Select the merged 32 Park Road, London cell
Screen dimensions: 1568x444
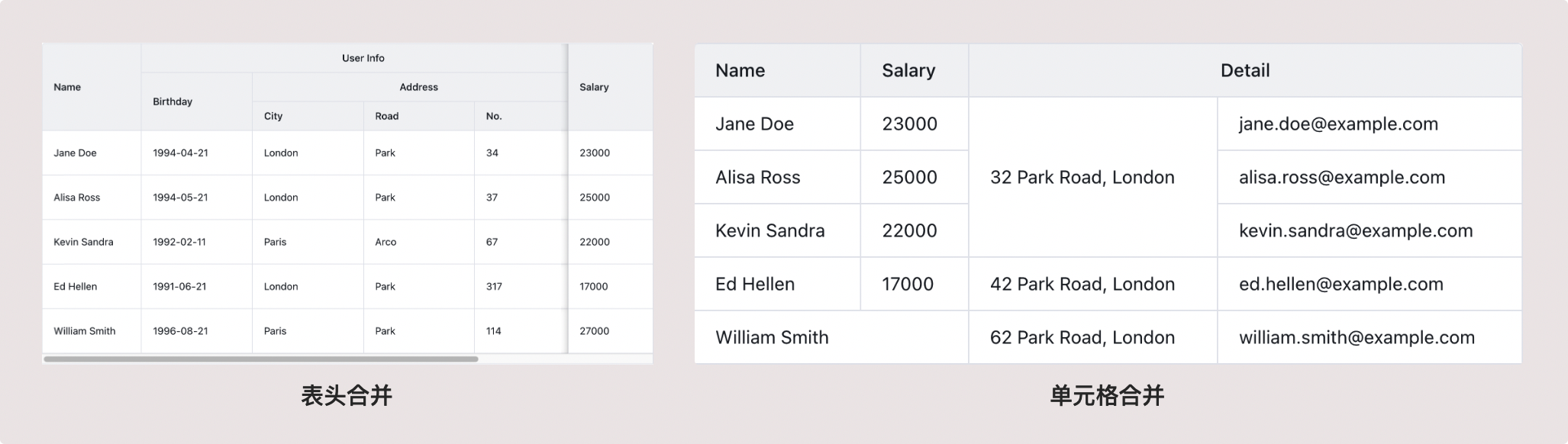(1082, 177)
